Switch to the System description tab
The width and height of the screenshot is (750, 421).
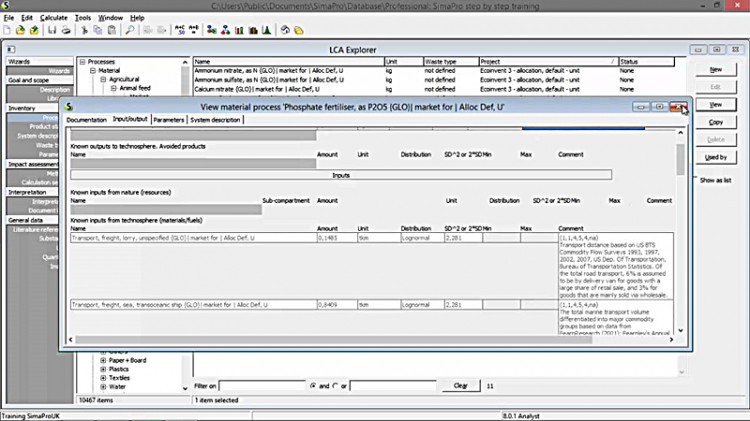(215, 120)
